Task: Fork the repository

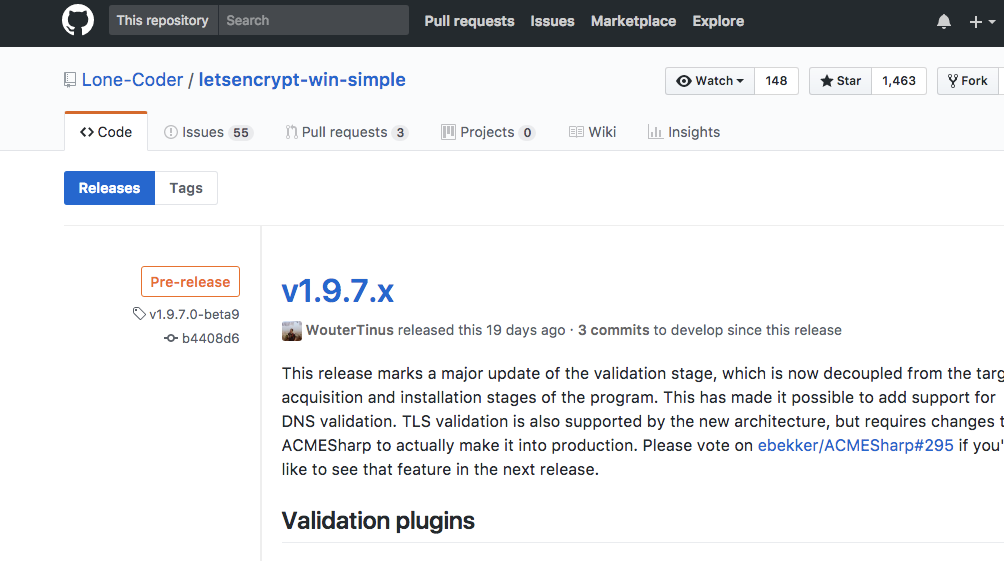Action: point(968,81)
